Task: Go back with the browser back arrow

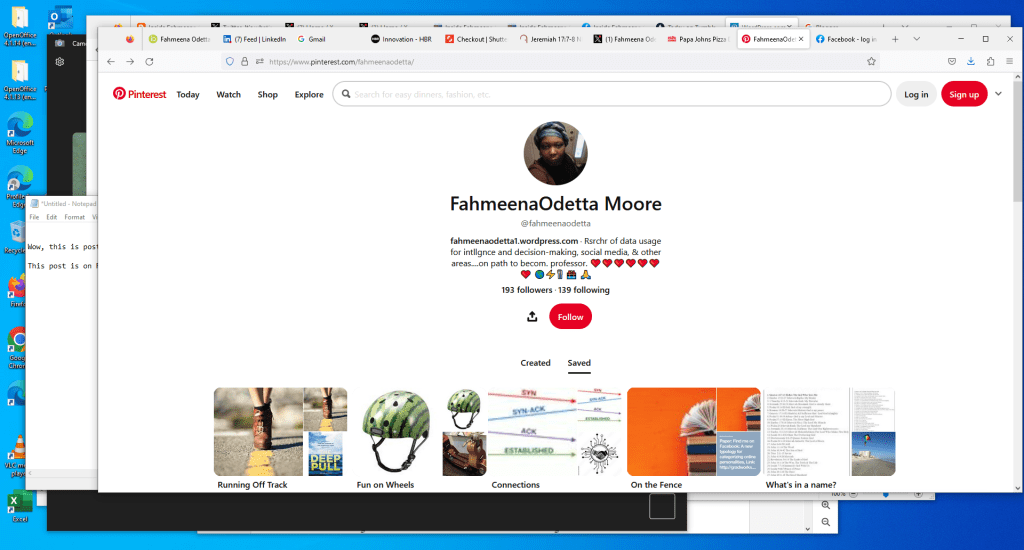Action: point(111,61)
